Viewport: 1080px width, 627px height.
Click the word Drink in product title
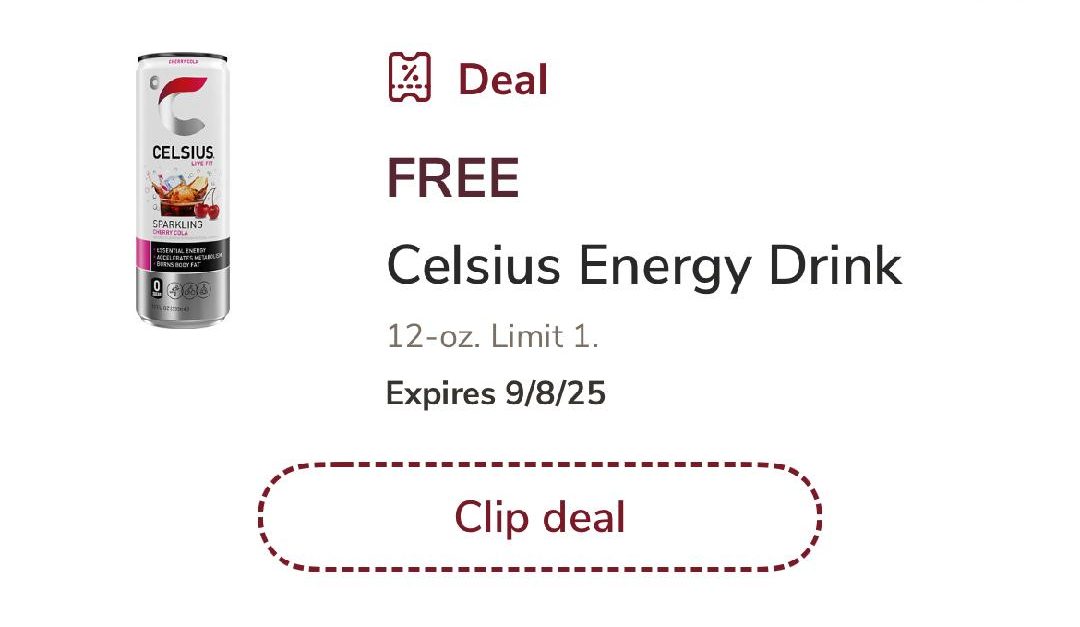(835, 265)
